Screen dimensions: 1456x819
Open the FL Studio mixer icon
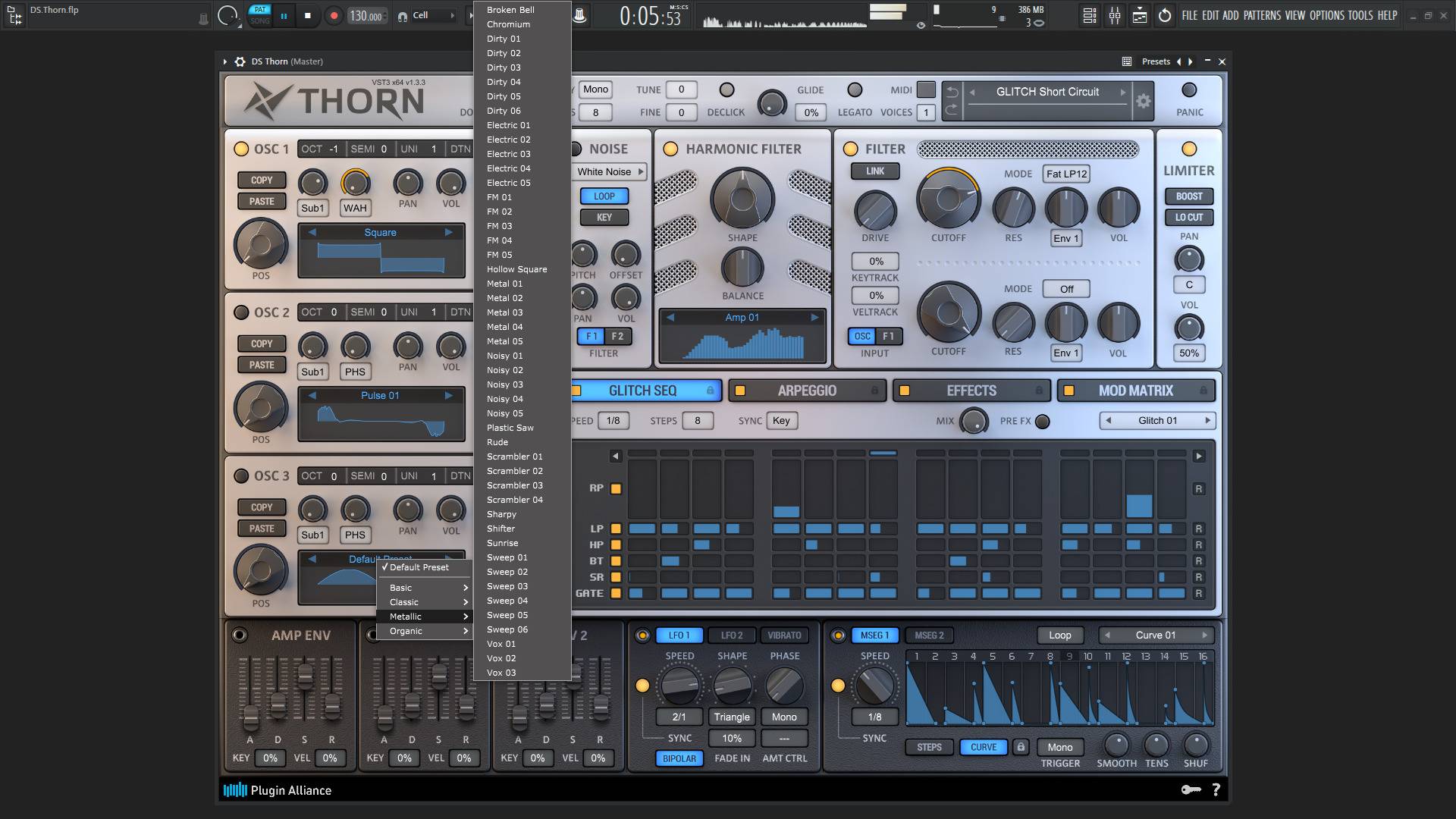pyautogui.click(x=1115, y=15)
